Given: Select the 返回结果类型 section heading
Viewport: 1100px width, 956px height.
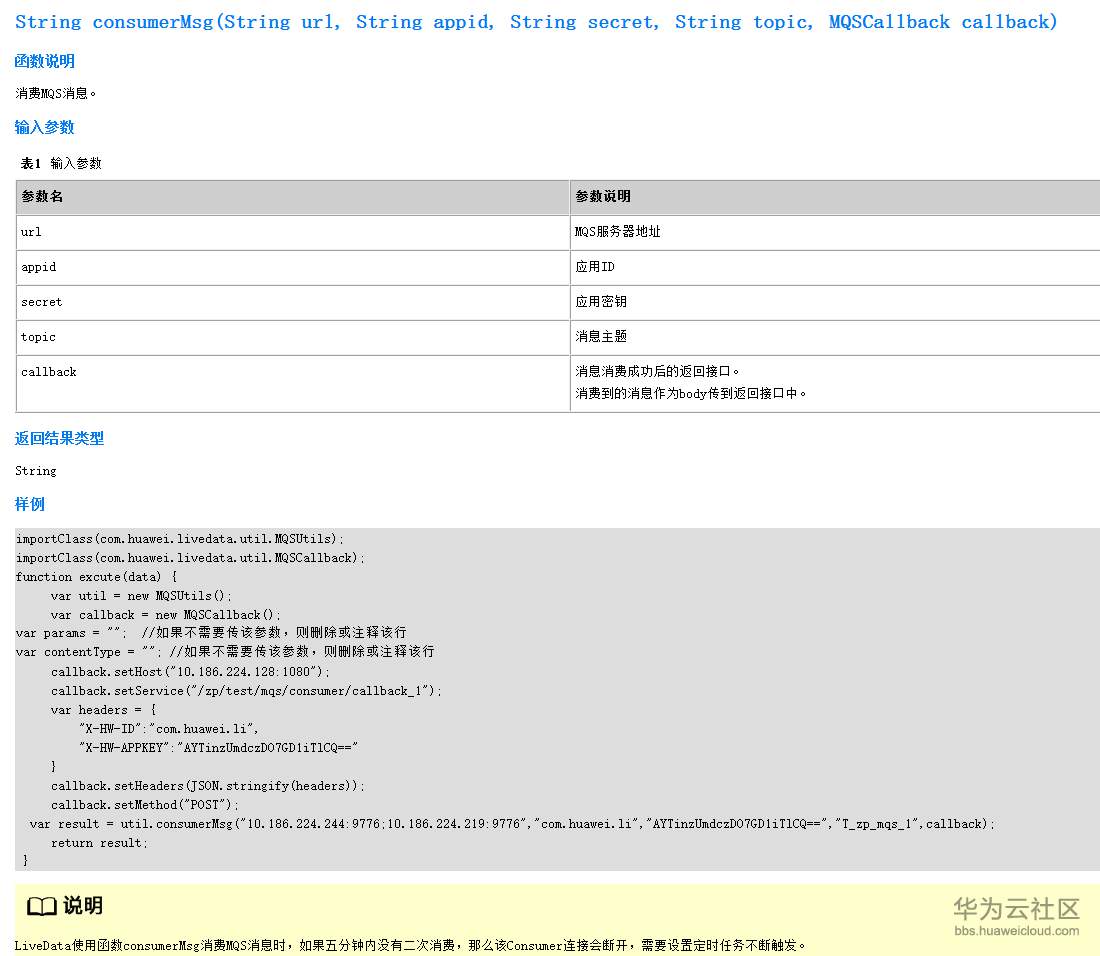Looking at the screenshot, I should (x=60, y=439).
